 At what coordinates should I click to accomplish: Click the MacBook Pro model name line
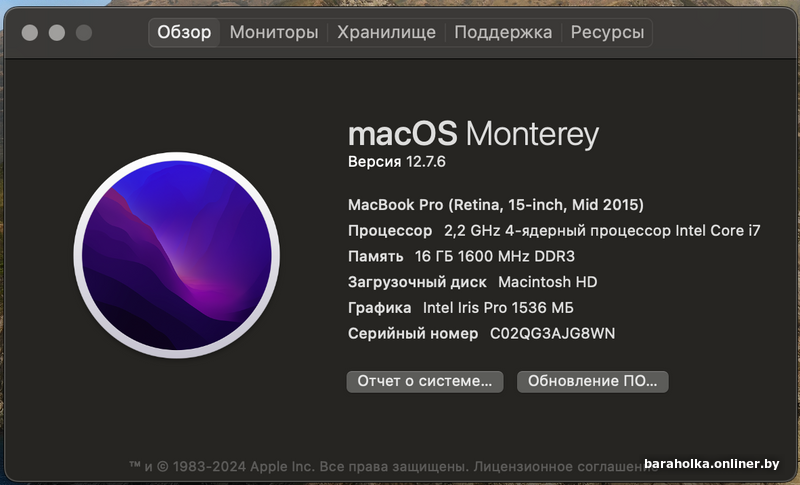coord(495,204)
